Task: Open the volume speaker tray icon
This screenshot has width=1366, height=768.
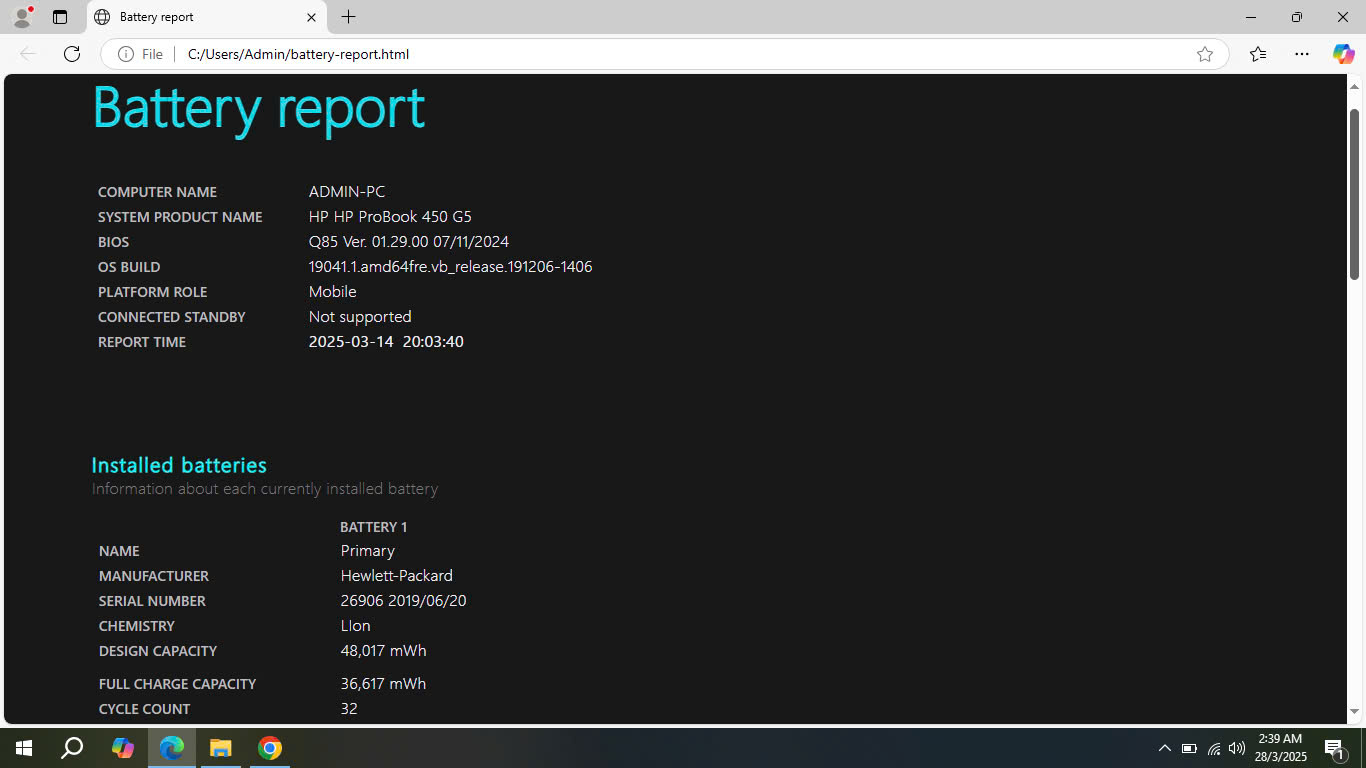Action: click(x=1237, y=748)
